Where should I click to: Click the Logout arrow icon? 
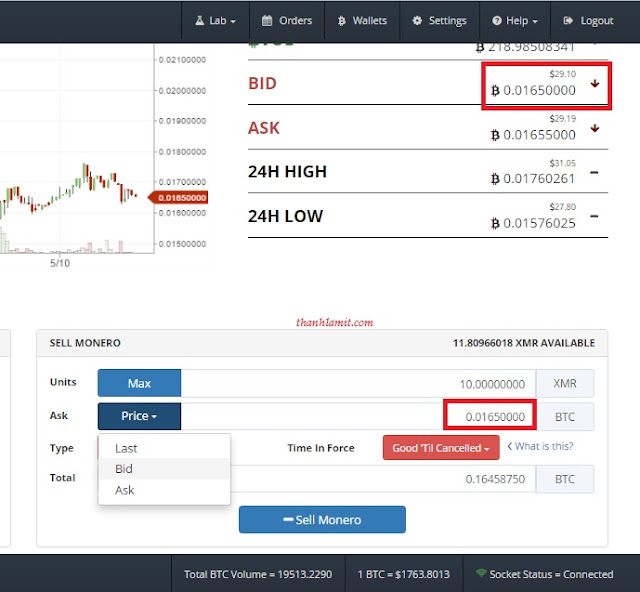pyautogui.click(x=568, y=20)
